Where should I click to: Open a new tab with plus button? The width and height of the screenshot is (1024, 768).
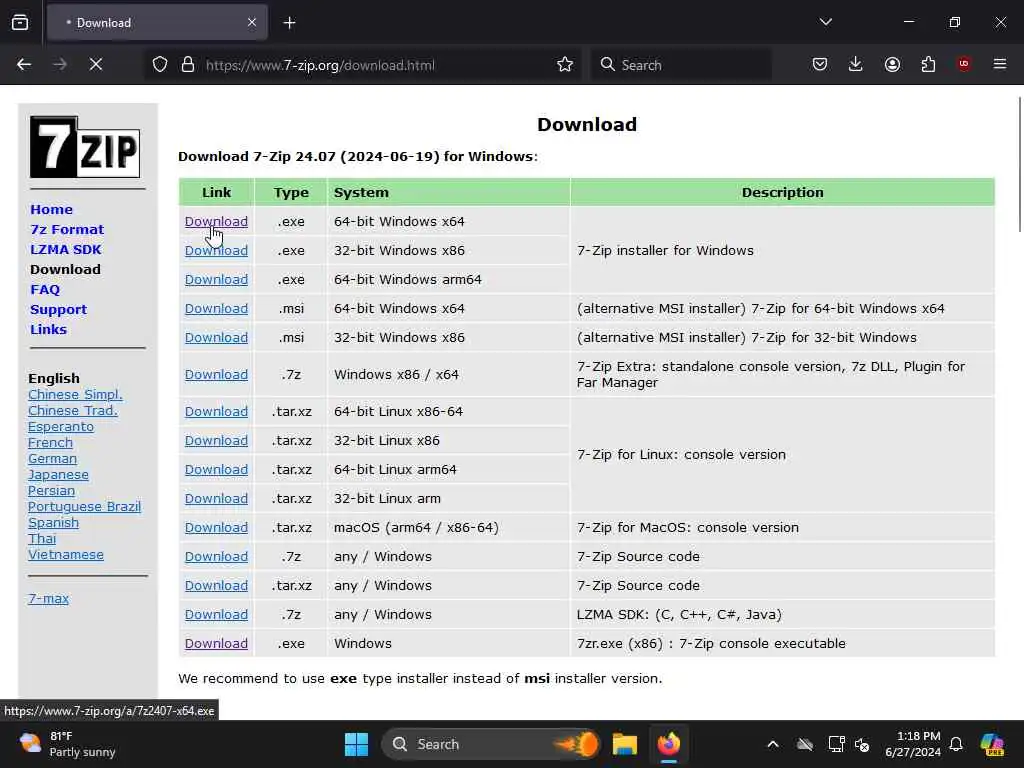pos(289,23)
